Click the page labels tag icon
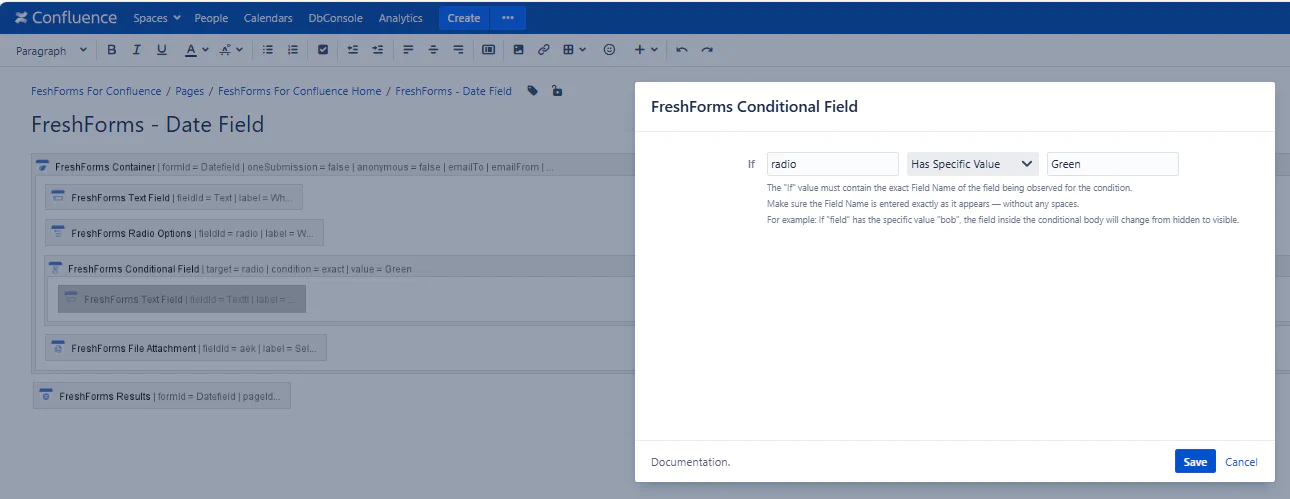 533,91
